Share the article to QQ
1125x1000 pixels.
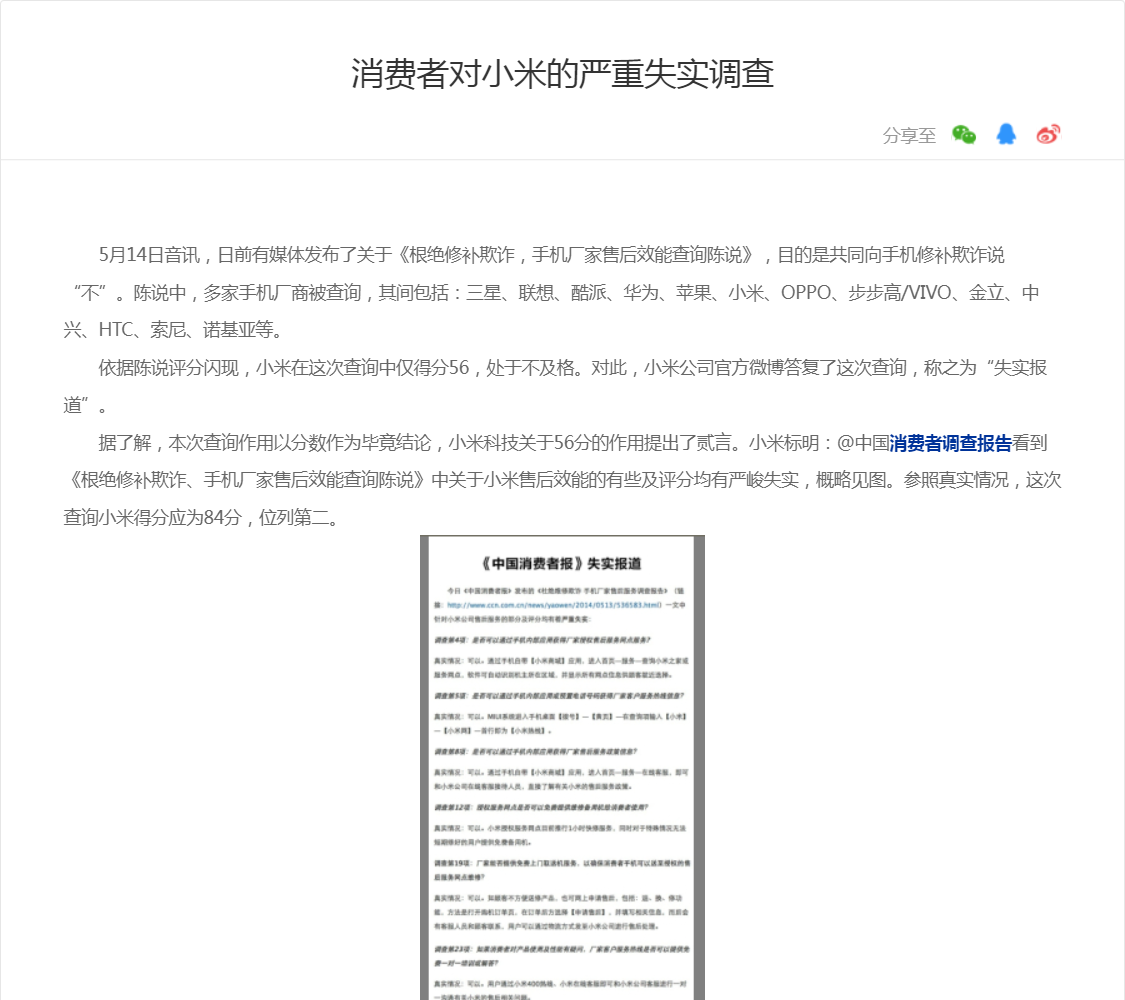pos(1006,134)
